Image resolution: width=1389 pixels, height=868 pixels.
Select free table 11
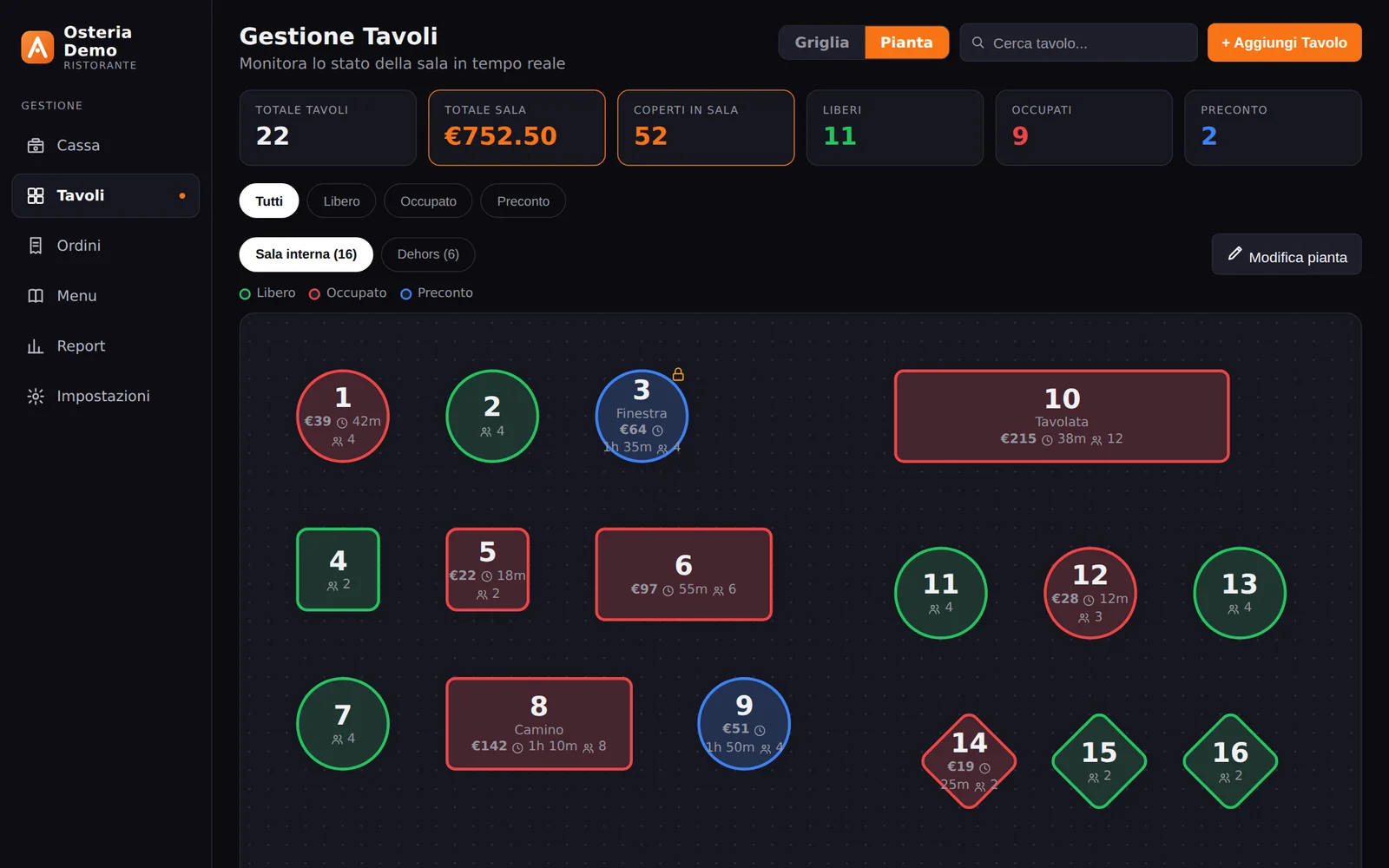point(941,593)
